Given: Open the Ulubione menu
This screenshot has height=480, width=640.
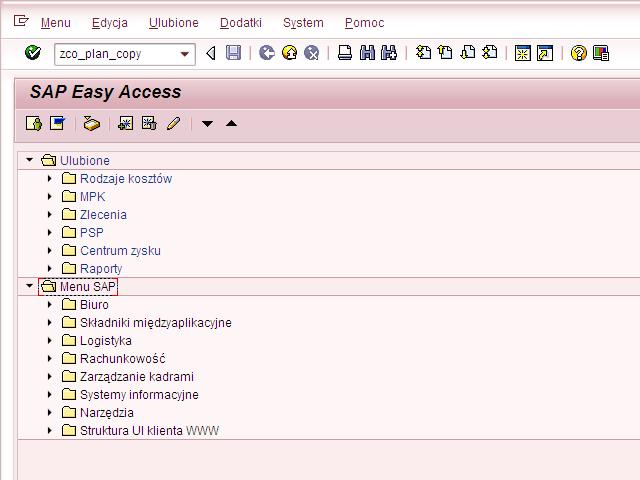Looking at the screenshot, I should (x=174, y=23).
